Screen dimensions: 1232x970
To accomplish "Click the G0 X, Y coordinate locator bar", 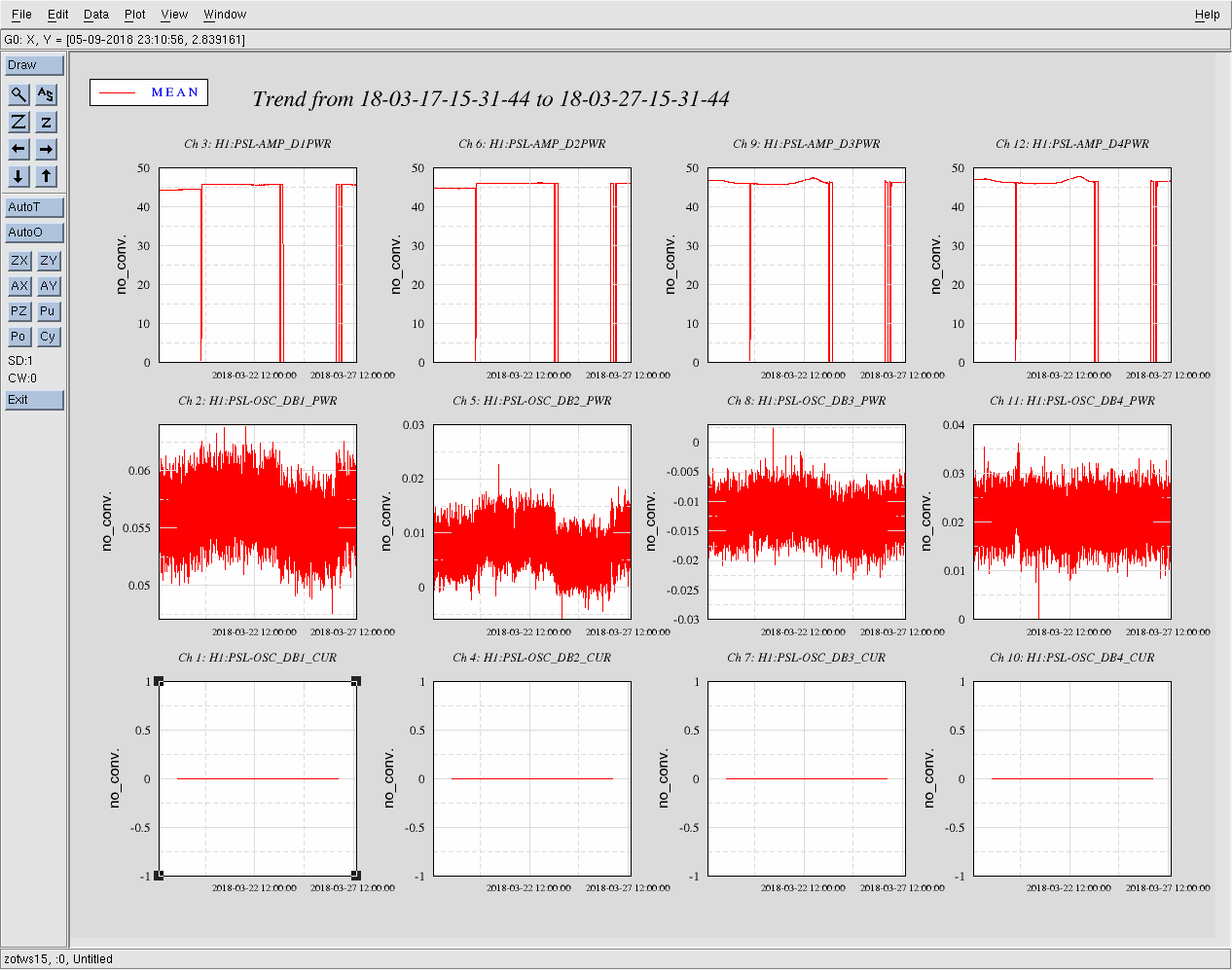I will click(x=616, y=40).
